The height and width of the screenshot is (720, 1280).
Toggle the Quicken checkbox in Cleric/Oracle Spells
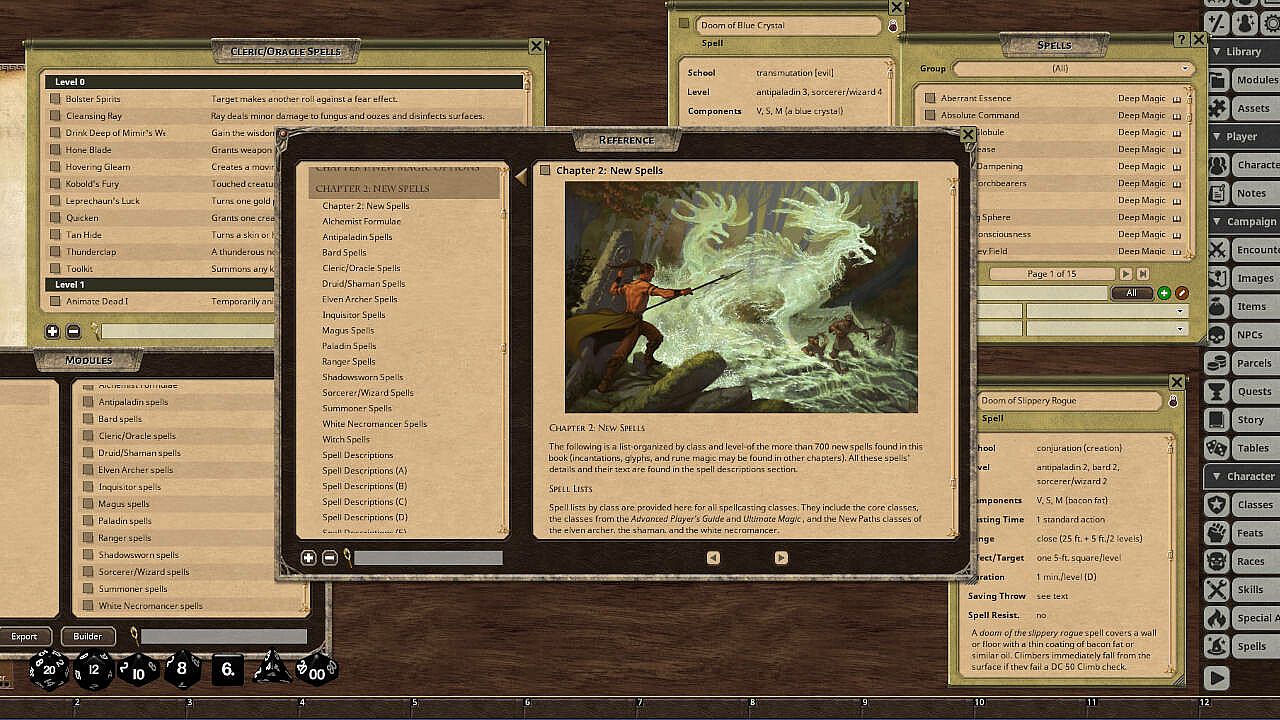tap(56, 218)
